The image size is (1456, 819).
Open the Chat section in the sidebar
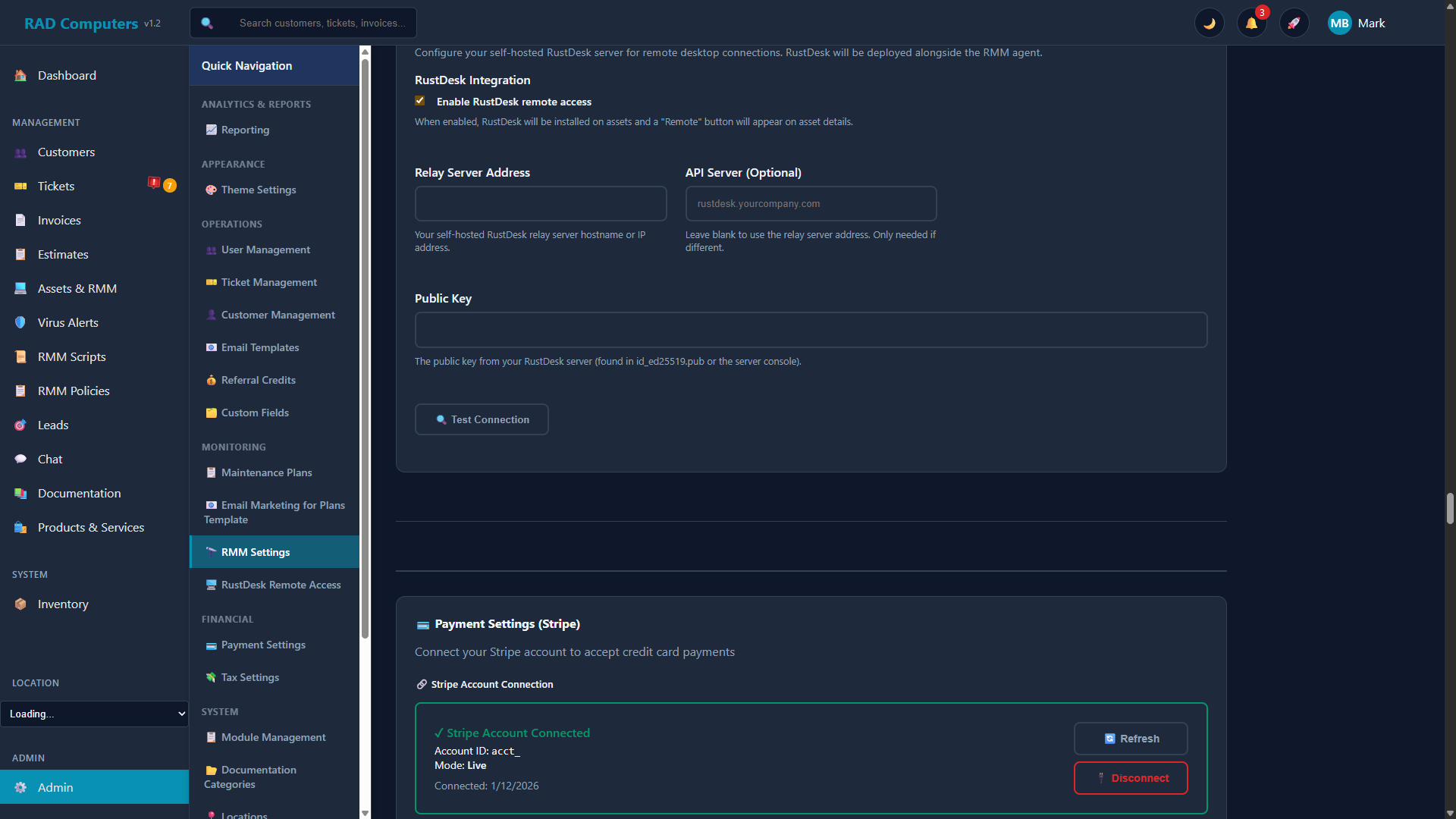pos(50,459)
